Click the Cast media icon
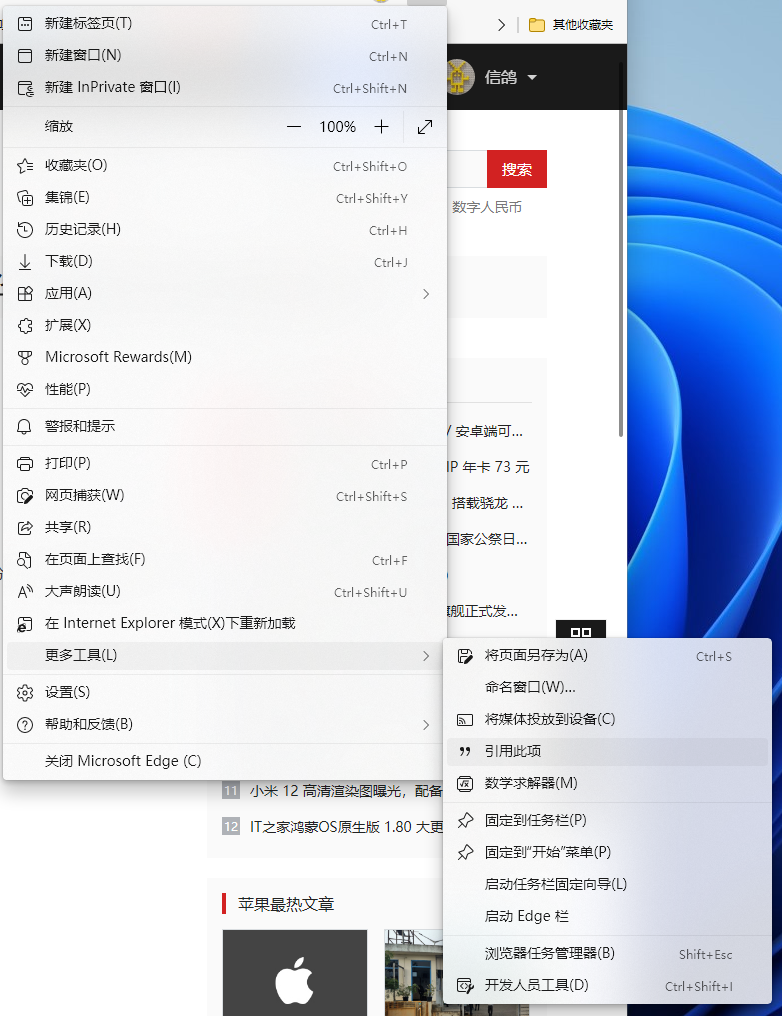Viewport: 782px width, 1016px height. tap(465, 720)
